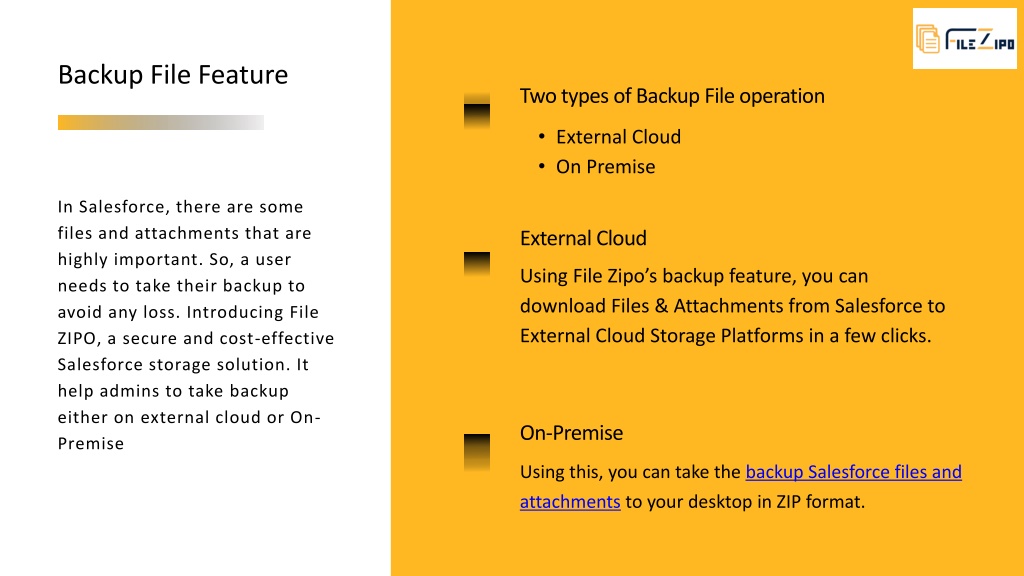Click the On-Premise section heading
Viewport: 1024px width, 576px height.
click(571, 432)
